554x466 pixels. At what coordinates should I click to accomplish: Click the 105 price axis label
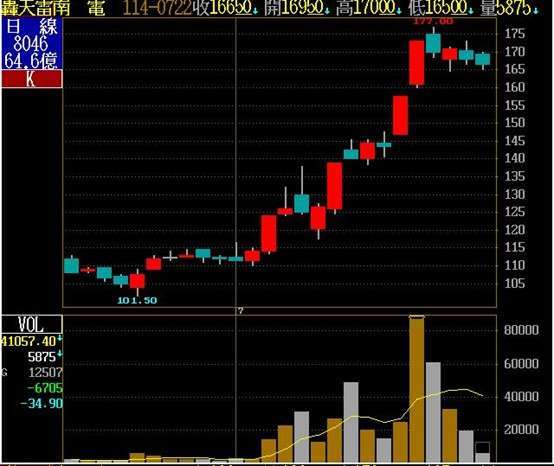tap(514, 283)
